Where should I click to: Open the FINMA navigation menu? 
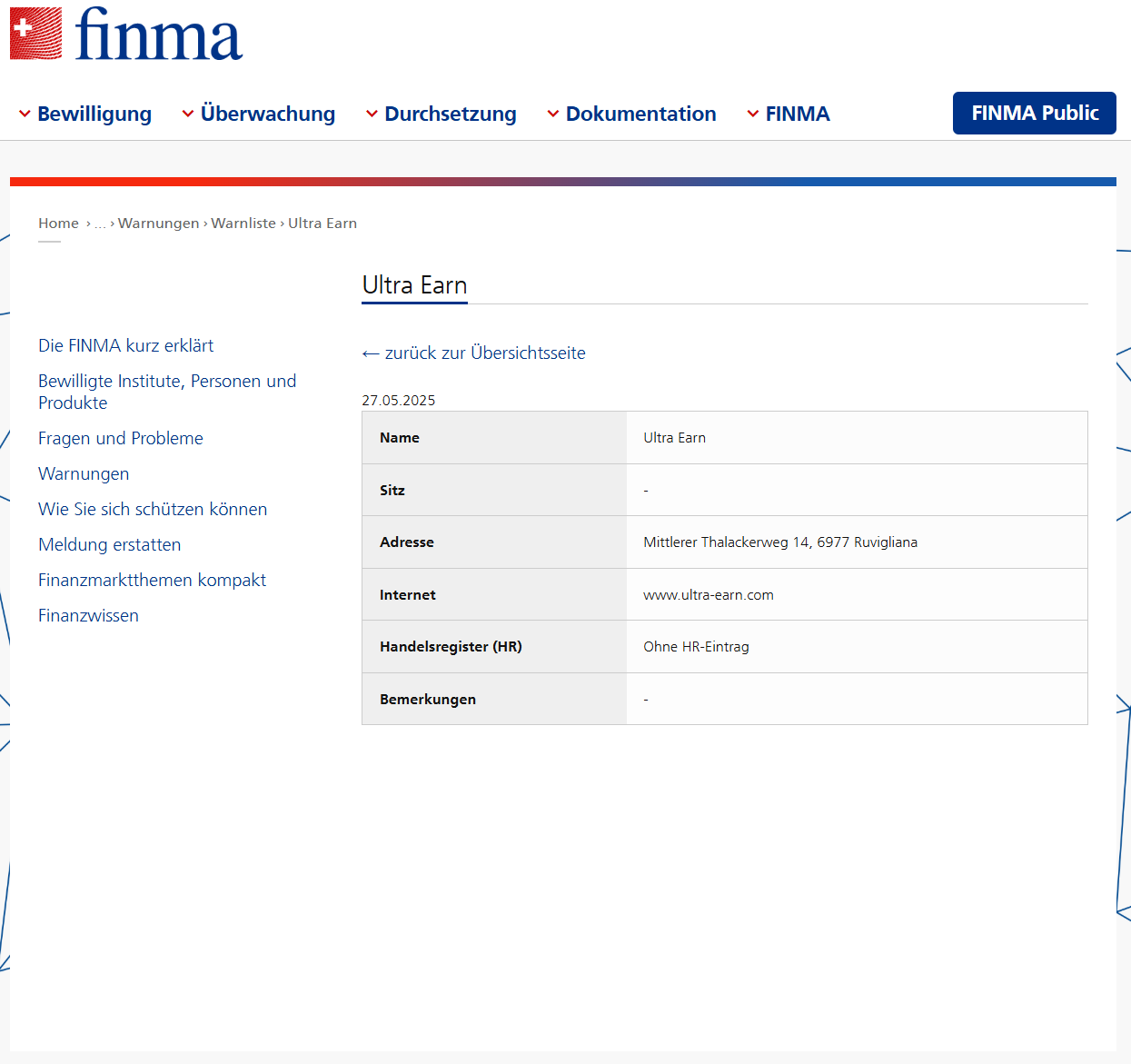pos(798,114)
